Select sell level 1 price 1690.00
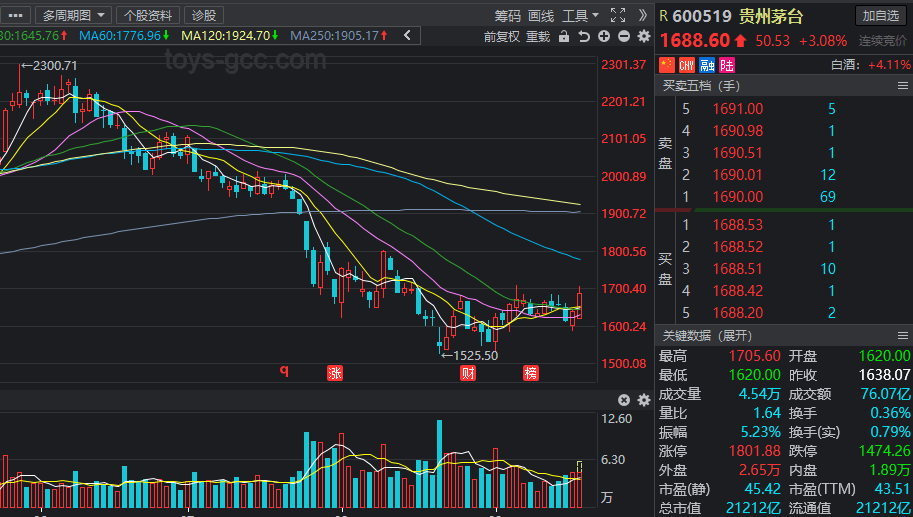This screenshot has height=517, width=913. [738, 197]
